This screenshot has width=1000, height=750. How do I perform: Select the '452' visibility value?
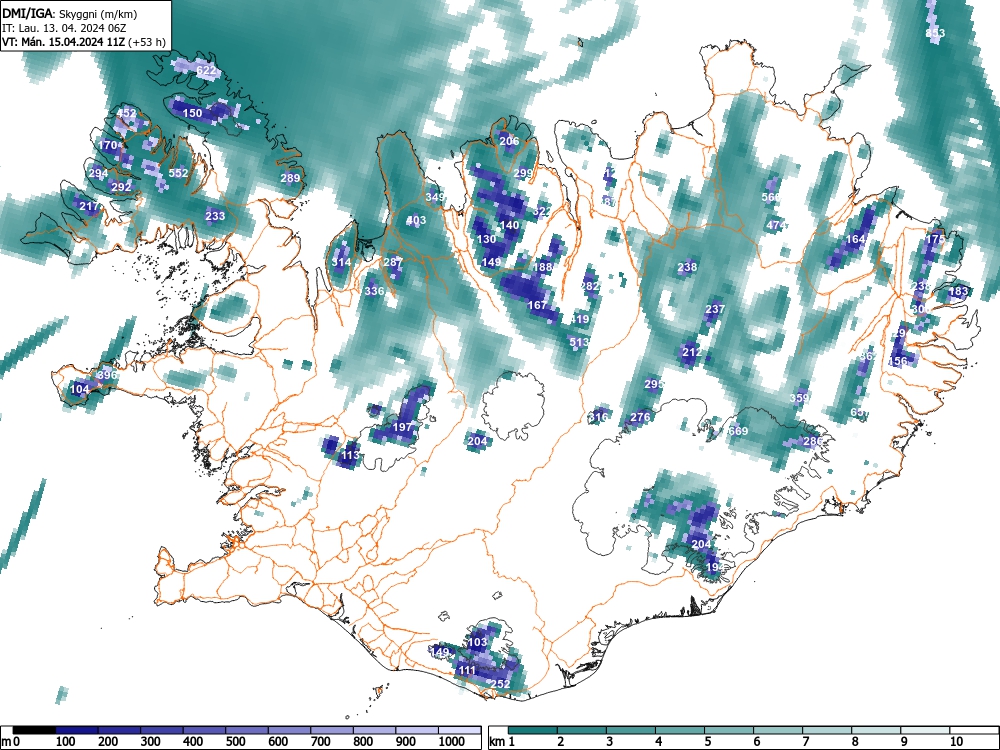tap(126, 113)
